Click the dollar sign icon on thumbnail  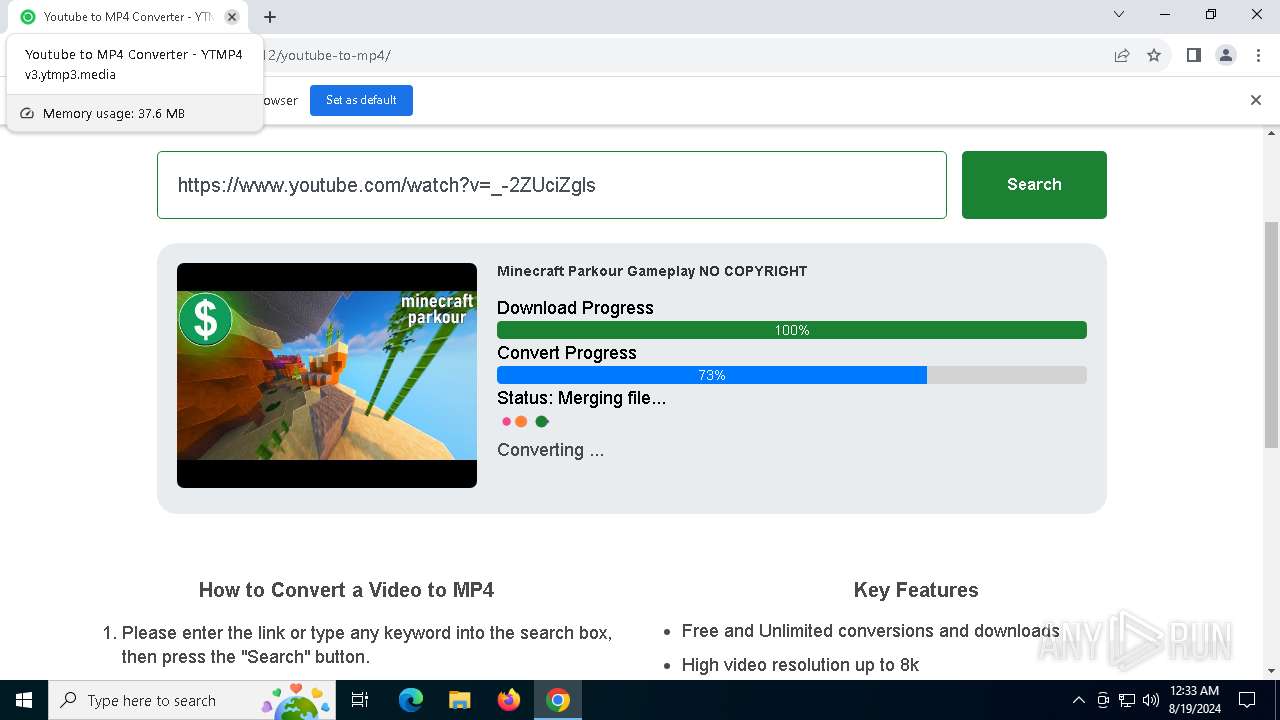point(206,319)
